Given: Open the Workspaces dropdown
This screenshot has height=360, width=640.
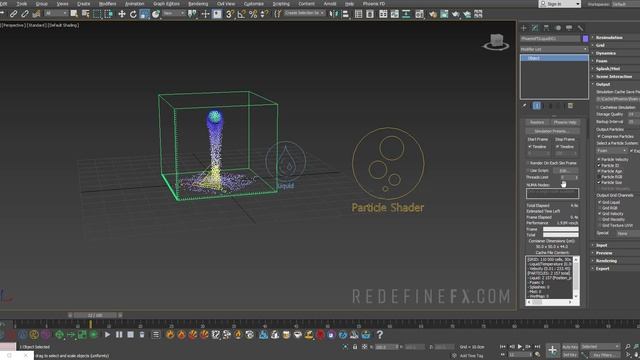Looking at the screenshot, I should point(626,4).
